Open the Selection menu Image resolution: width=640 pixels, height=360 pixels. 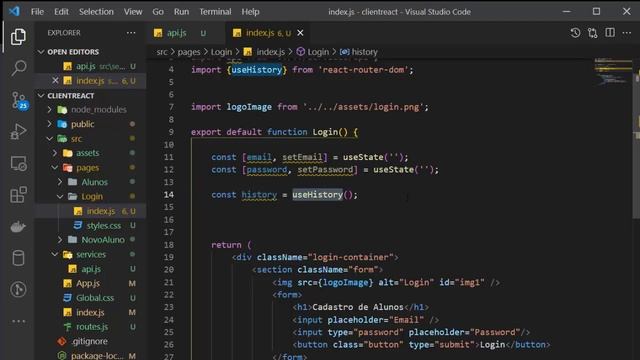96,11
